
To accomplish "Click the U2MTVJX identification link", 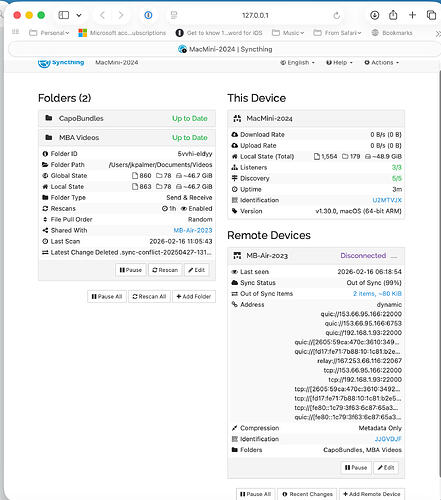I will pyautogui.click(x=387, y=200).
